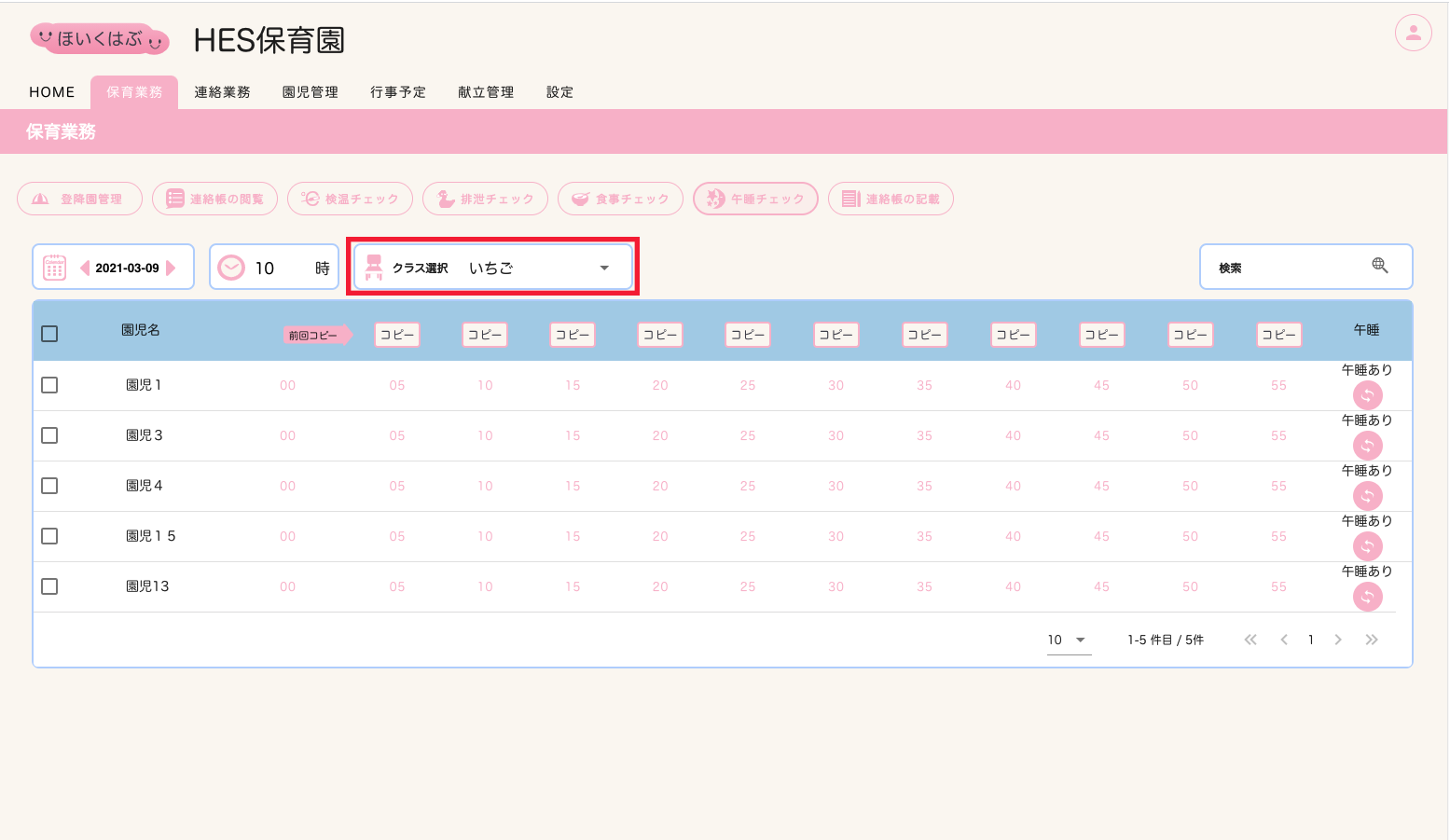Open the 献立管理 menu tab
Viewport: 1450px width, 840px height.
[x=486, y=92]
